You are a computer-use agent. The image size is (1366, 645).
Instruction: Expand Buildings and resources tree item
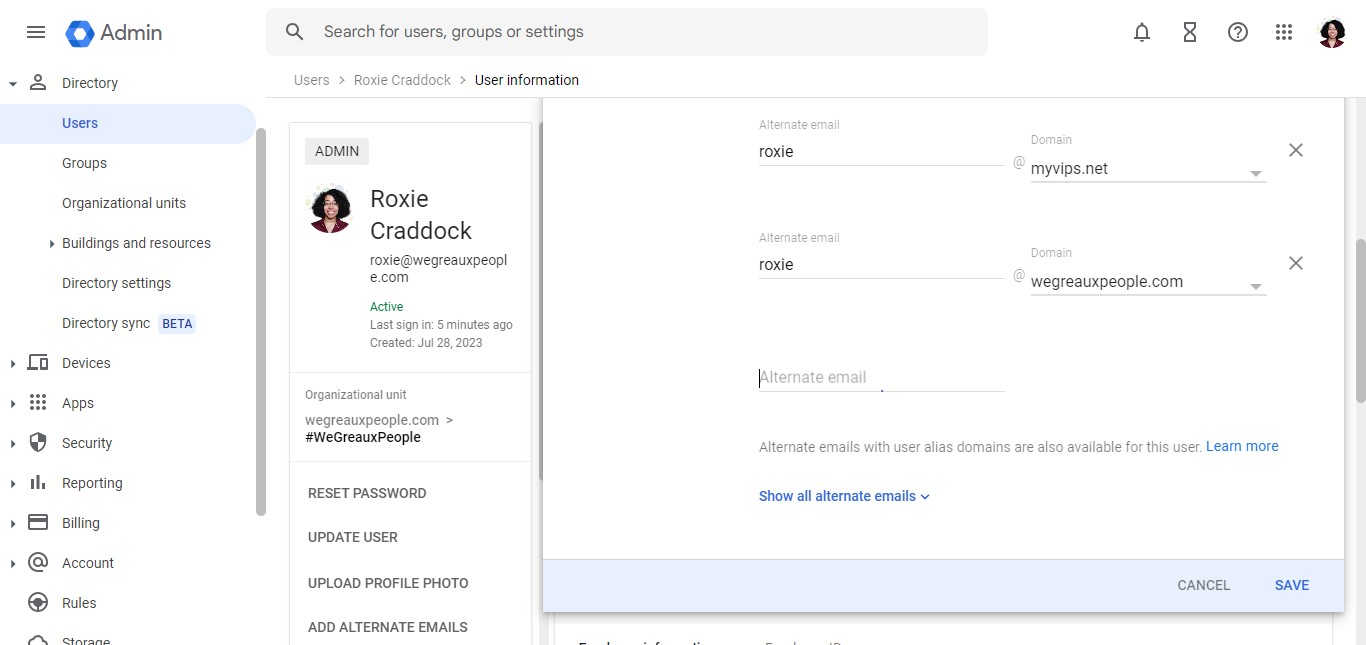pyautogui.click(x=52, y=243)
